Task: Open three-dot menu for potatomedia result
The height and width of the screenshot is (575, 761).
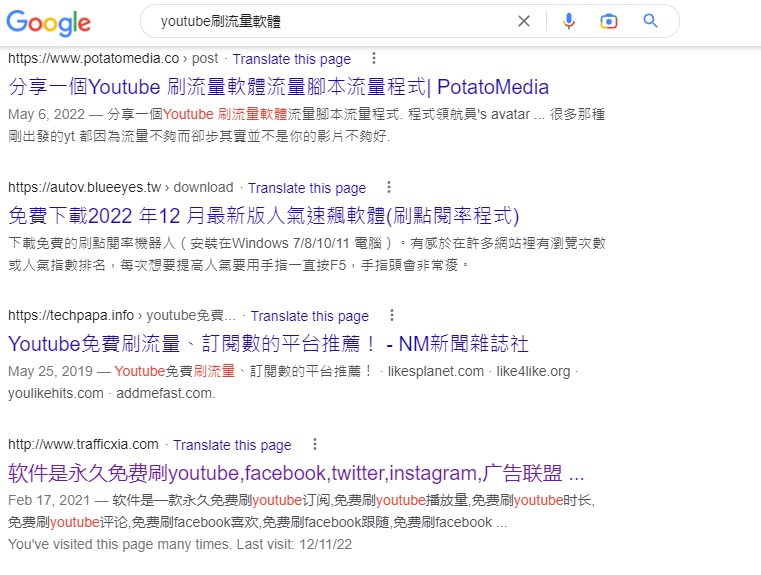Action: [374, 58]
